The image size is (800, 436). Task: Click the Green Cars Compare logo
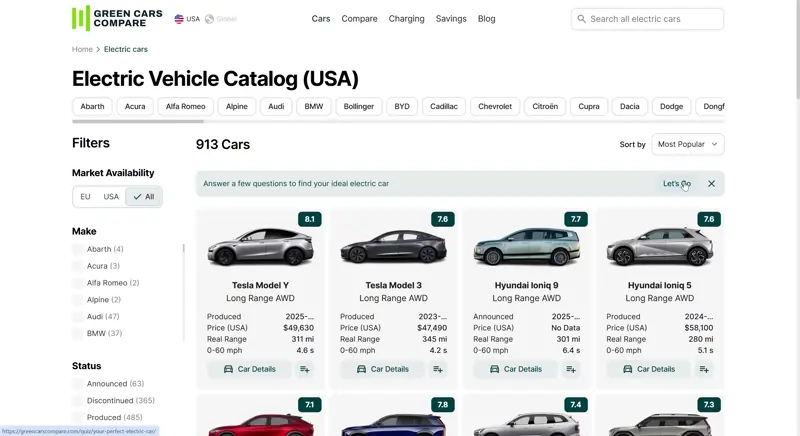117,18
